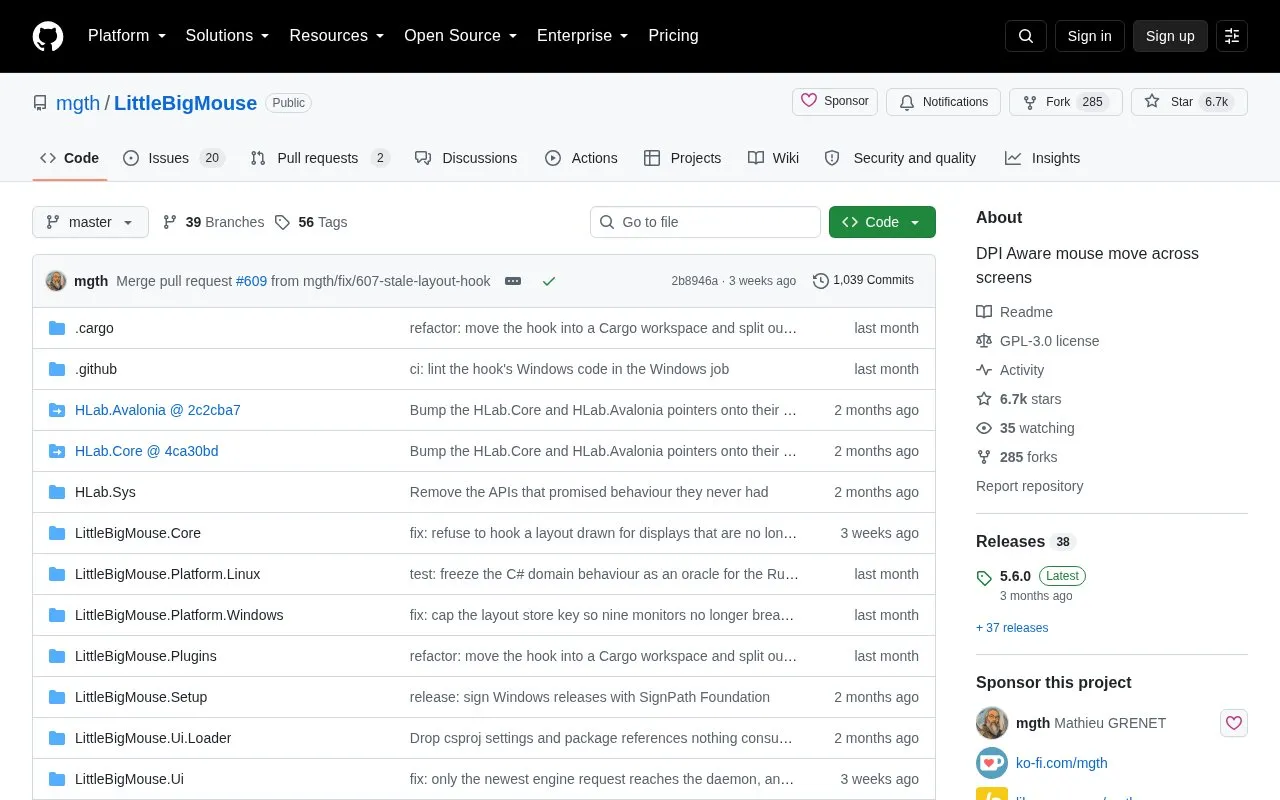Expand the Platform menu
The width and height of the screenshot is (1280, 800).
127,36
